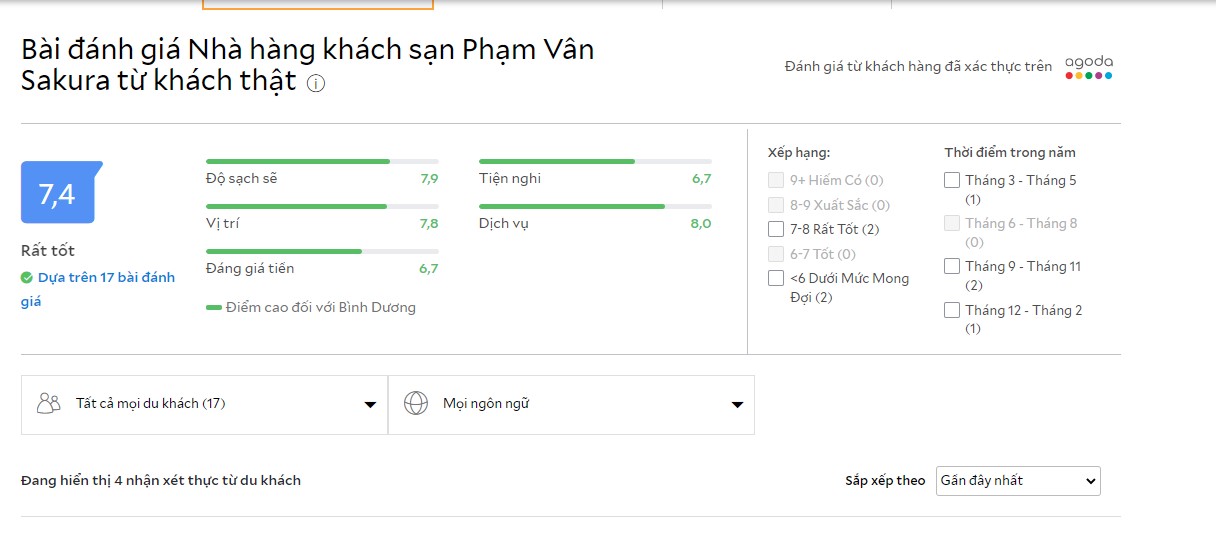Select the Tháng 9 - Tháng 11 checkbox
The height and width of the screenshot is (533, 1216).
[x=952, y=266]
